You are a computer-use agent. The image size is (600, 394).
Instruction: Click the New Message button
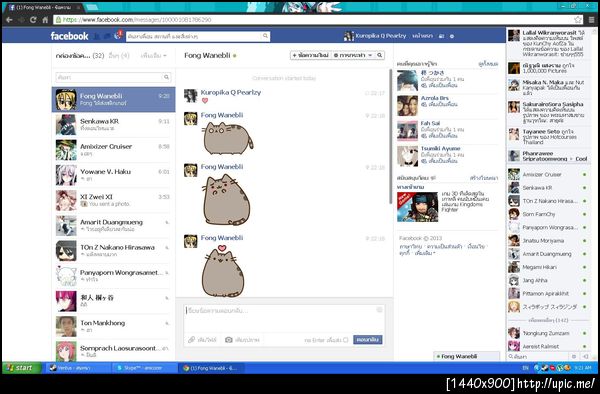pyautogui.click(x=310, y=55)
